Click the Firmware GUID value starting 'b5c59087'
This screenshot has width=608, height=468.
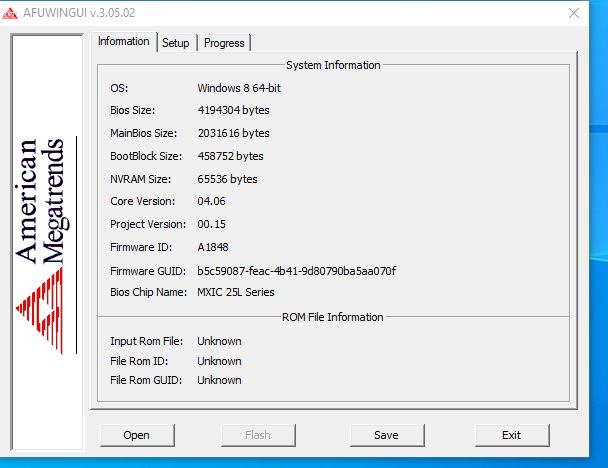coord(297,271)
